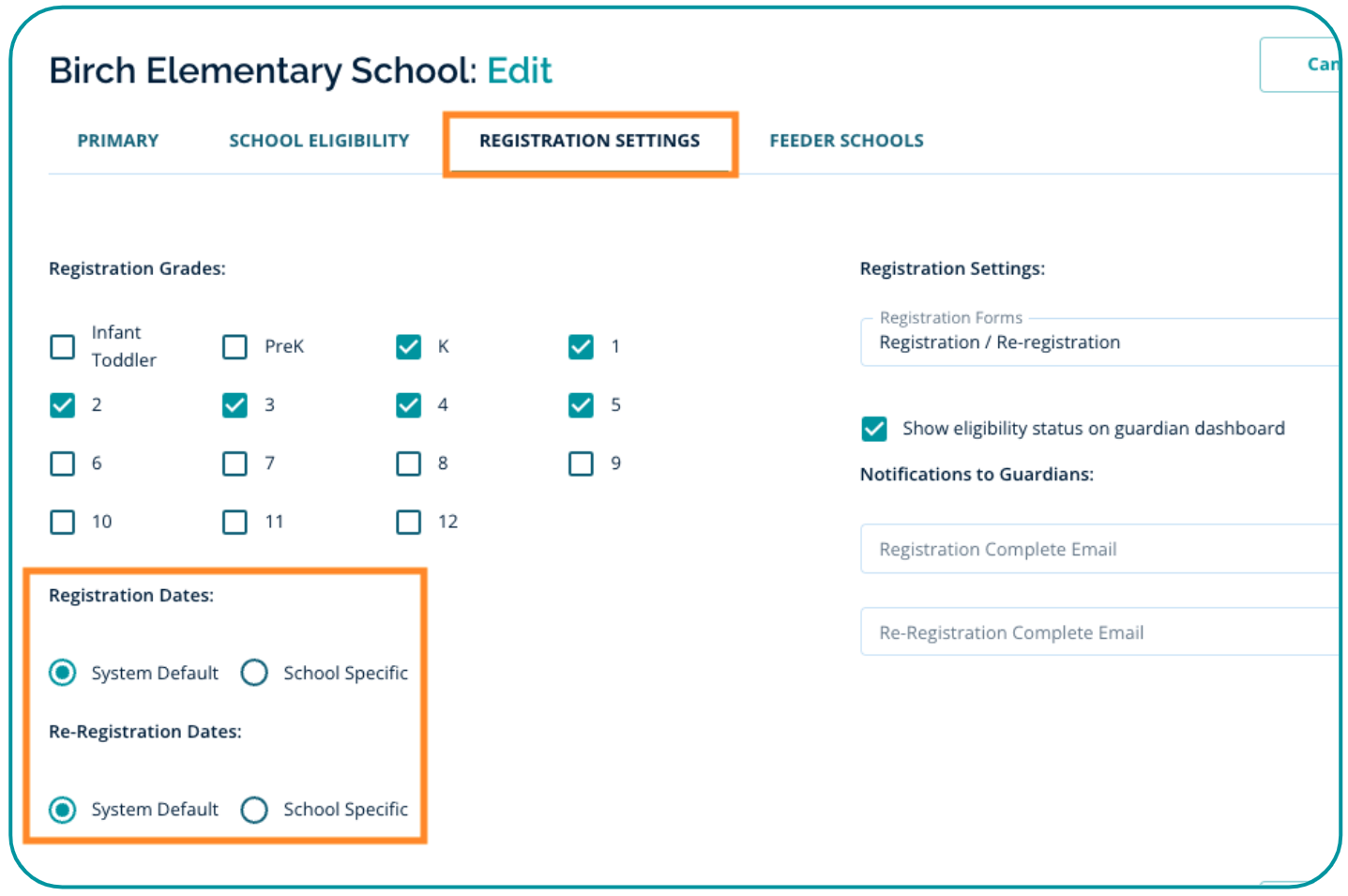
Task: Deselect grade 3 checkbox
Action: point(235,405)
